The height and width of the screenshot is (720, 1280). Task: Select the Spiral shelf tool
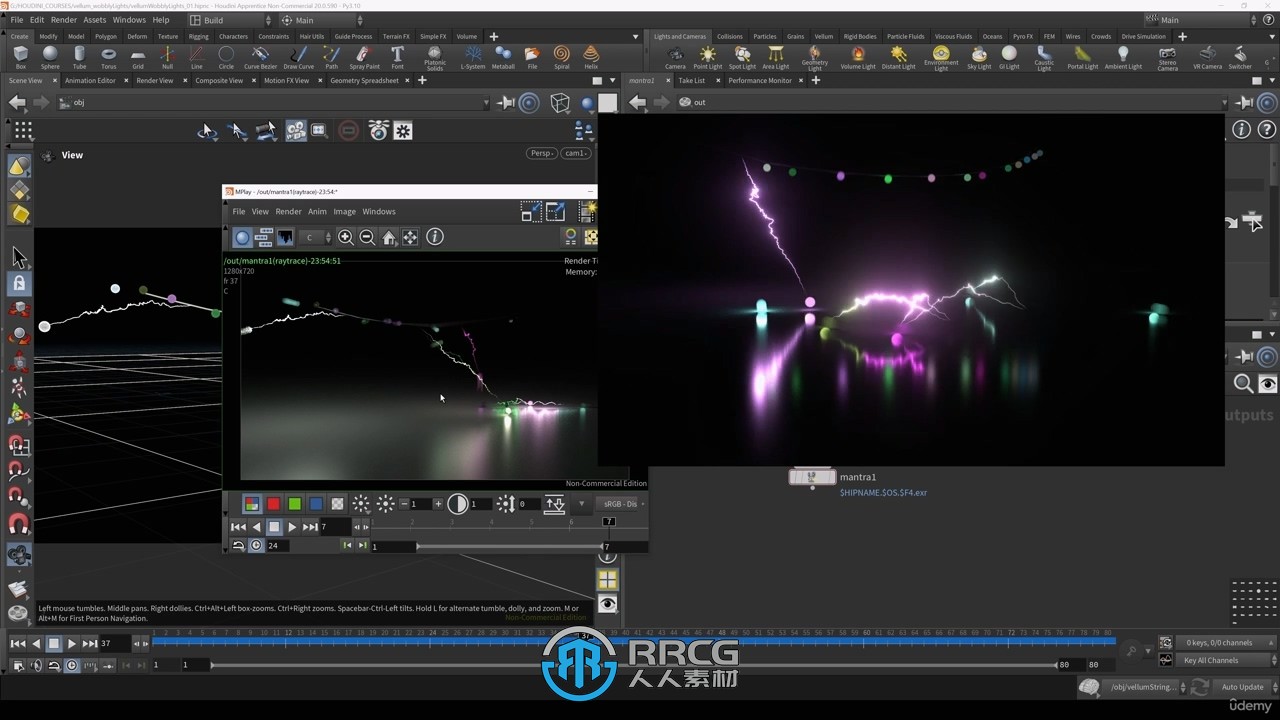tap(561, 57)
